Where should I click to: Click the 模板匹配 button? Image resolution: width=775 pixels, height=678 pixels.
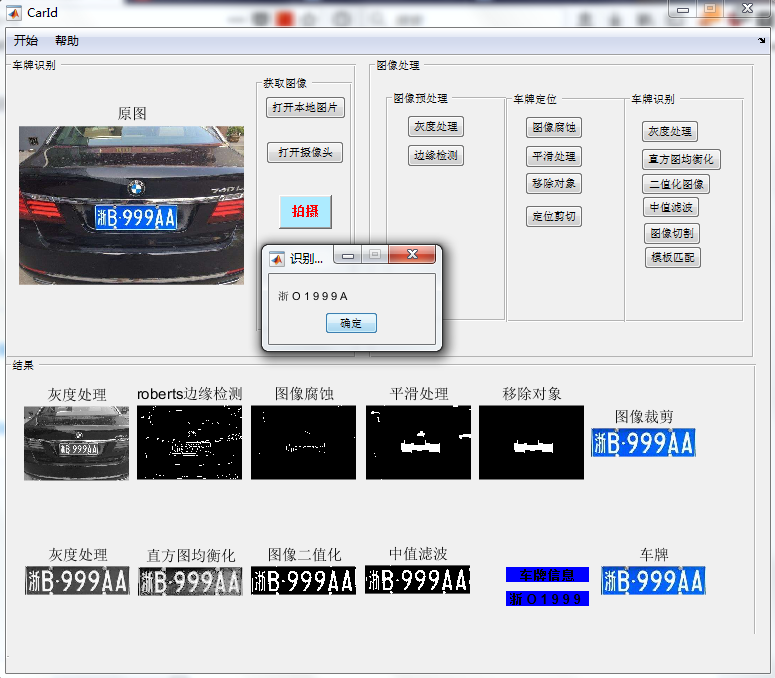pos(673,257)
